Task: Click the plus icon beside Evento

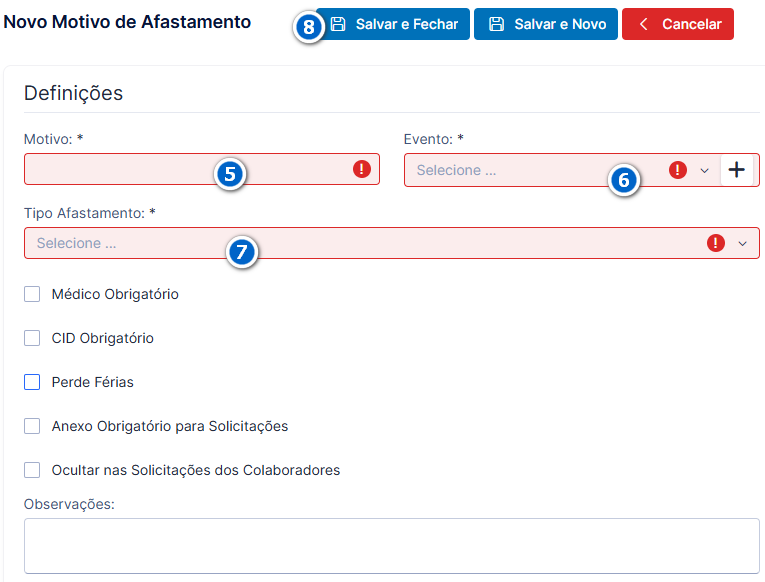Action: [x=736, y=170]
